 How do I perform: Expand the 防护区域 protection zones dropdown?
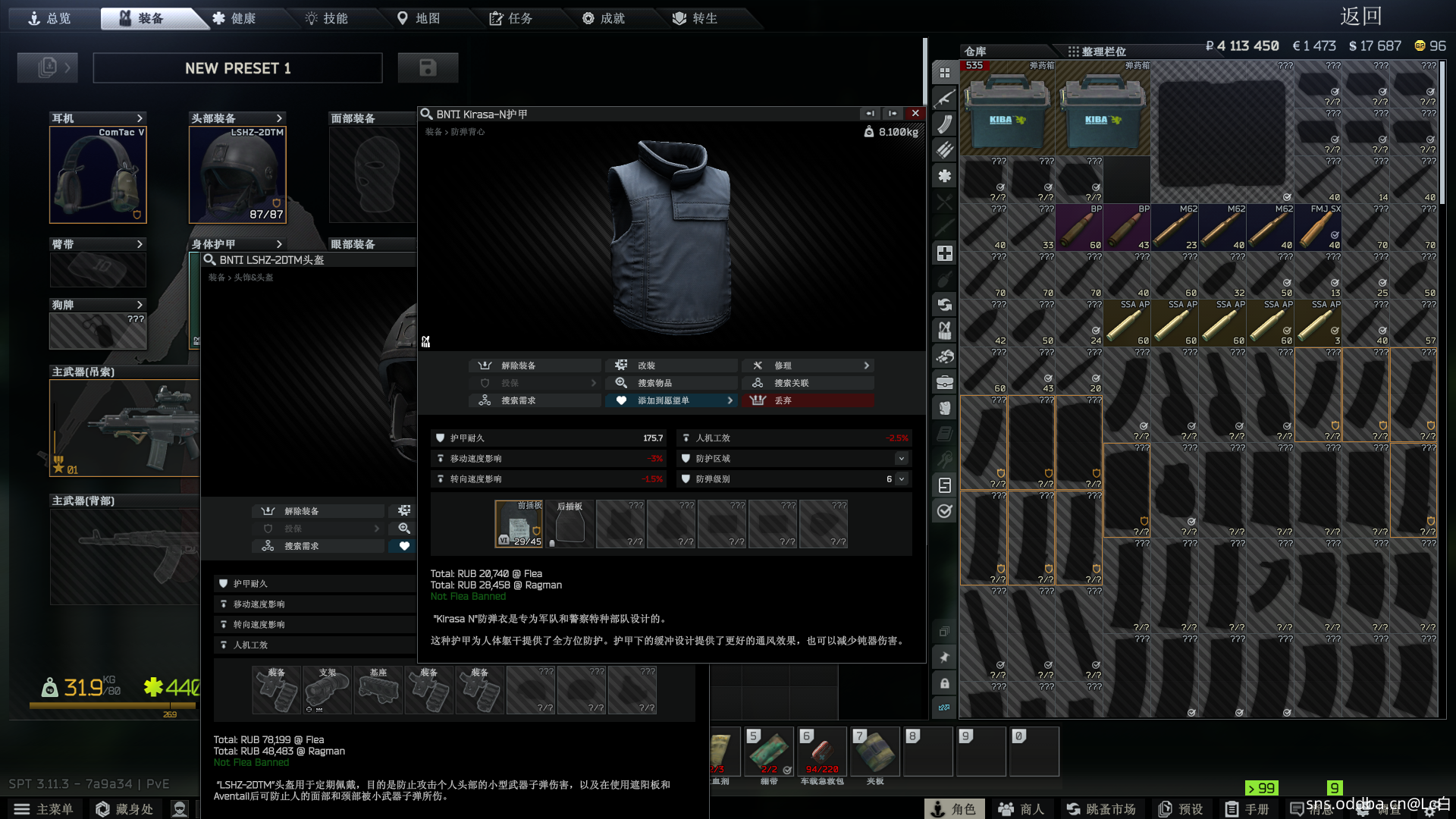902,459
